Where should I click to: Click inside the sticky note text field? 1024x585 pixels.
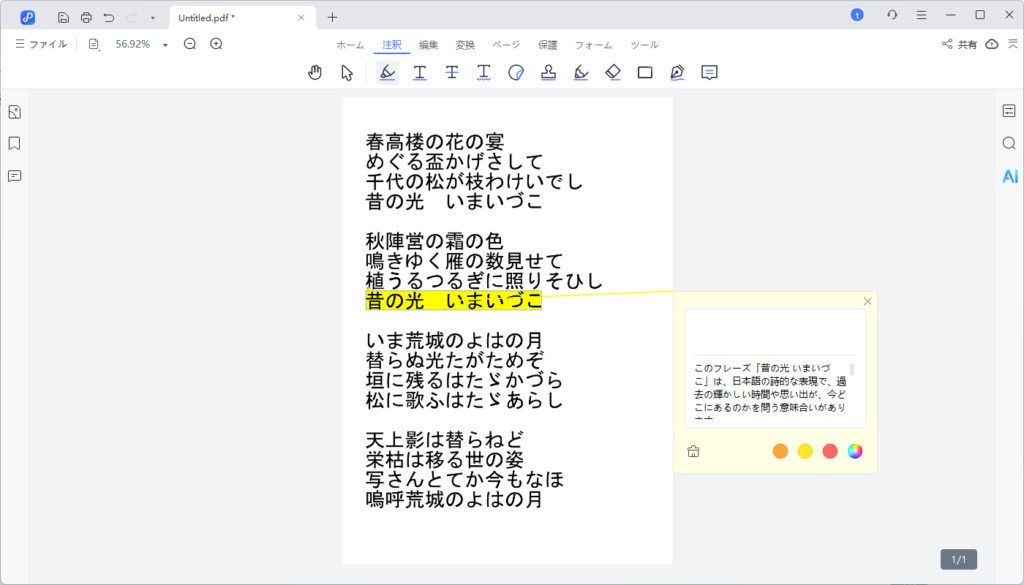point(774,334)
